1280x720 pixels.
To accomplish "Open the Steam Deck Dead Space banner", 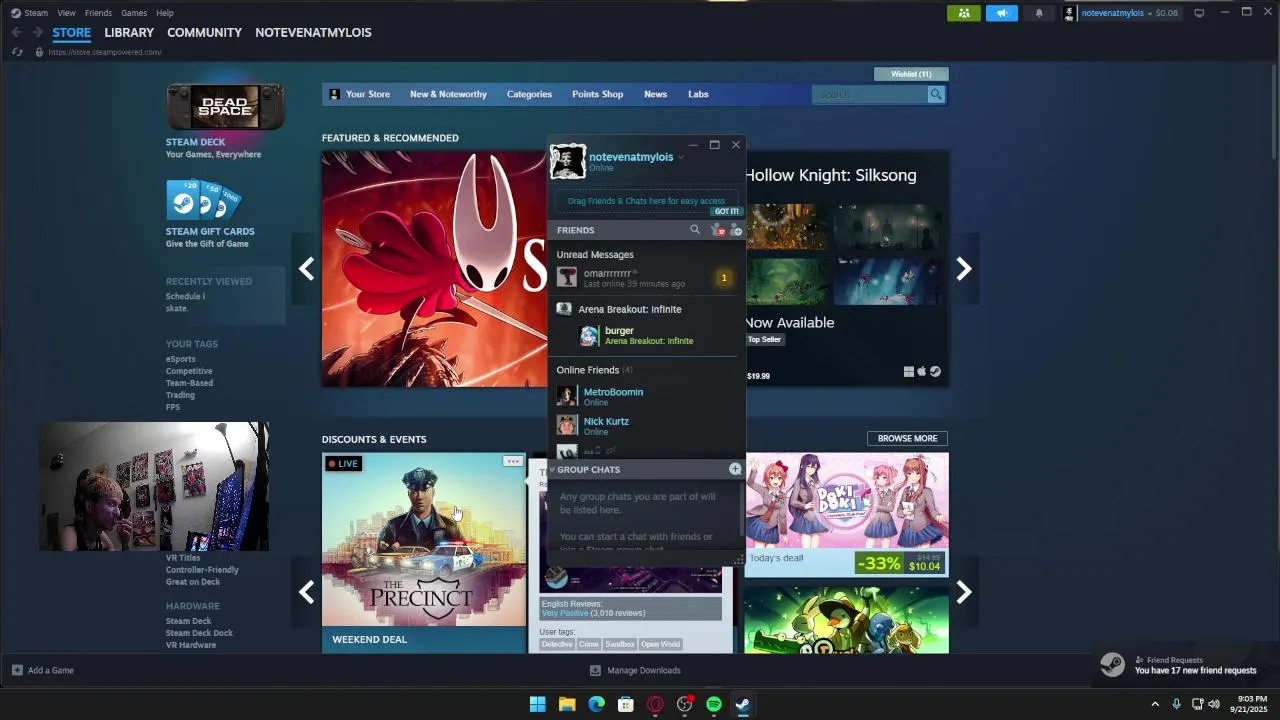I will pyautogui.click(x=225, y=107).
